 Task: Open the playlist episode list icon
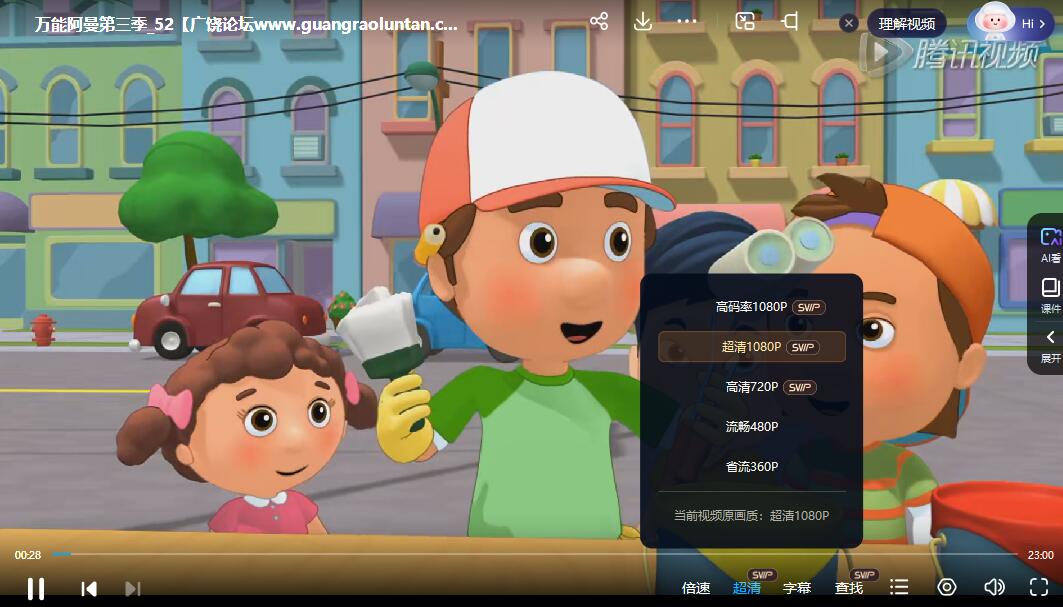(899, 587)
